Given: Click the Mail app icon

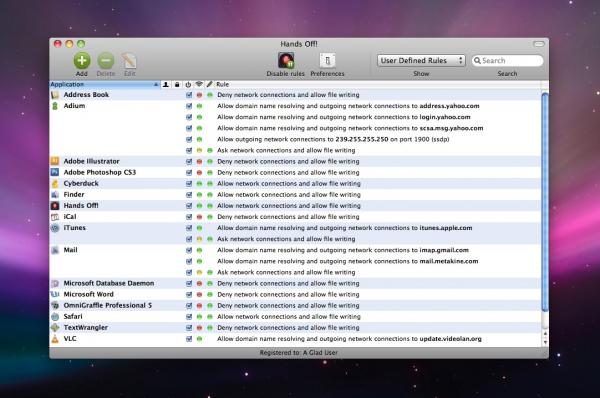Looking at the screenshot, I should (x=55, y=250).
